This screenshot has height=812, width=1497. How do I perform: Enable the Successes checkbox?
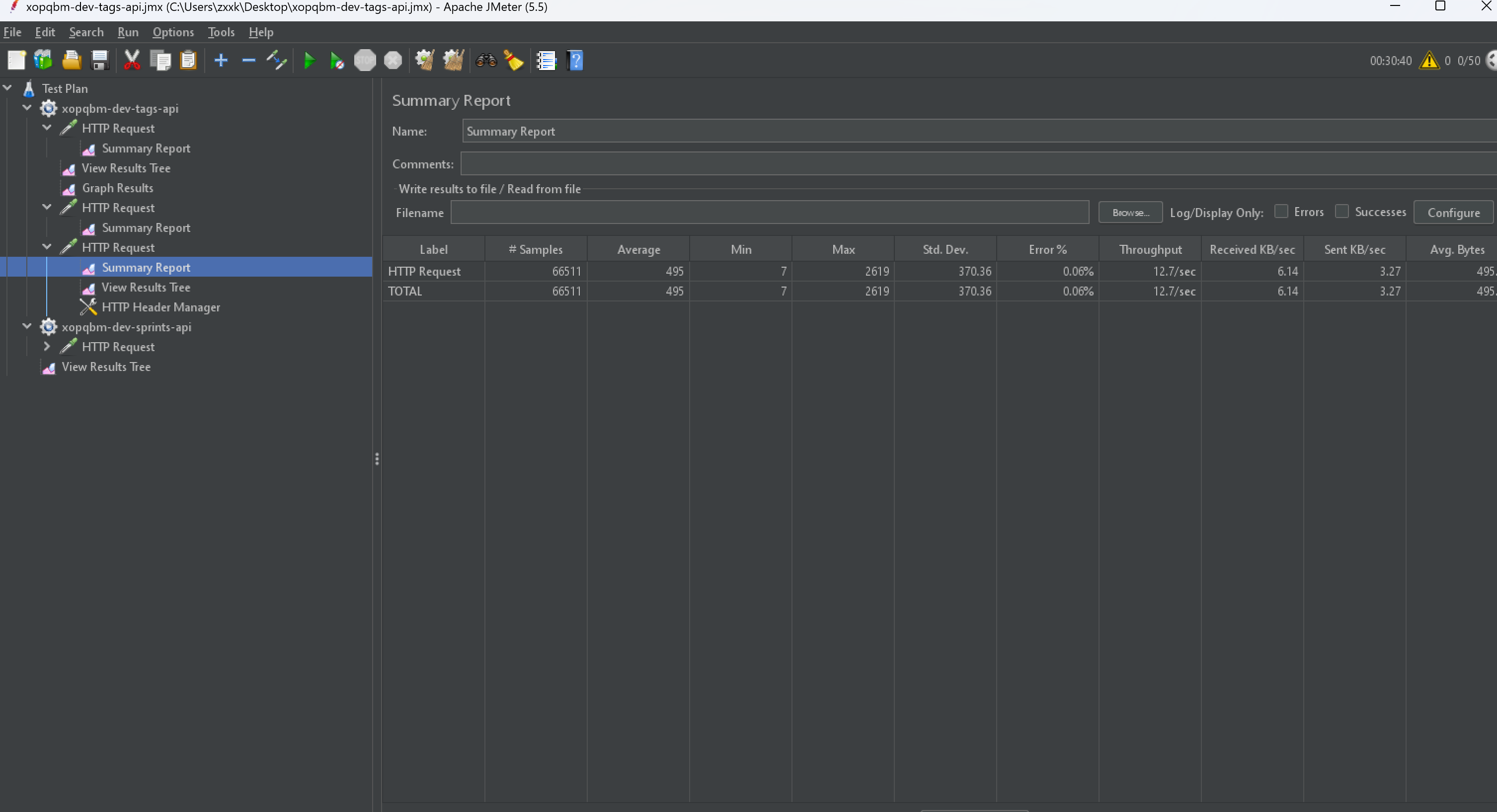[1341, 212]
